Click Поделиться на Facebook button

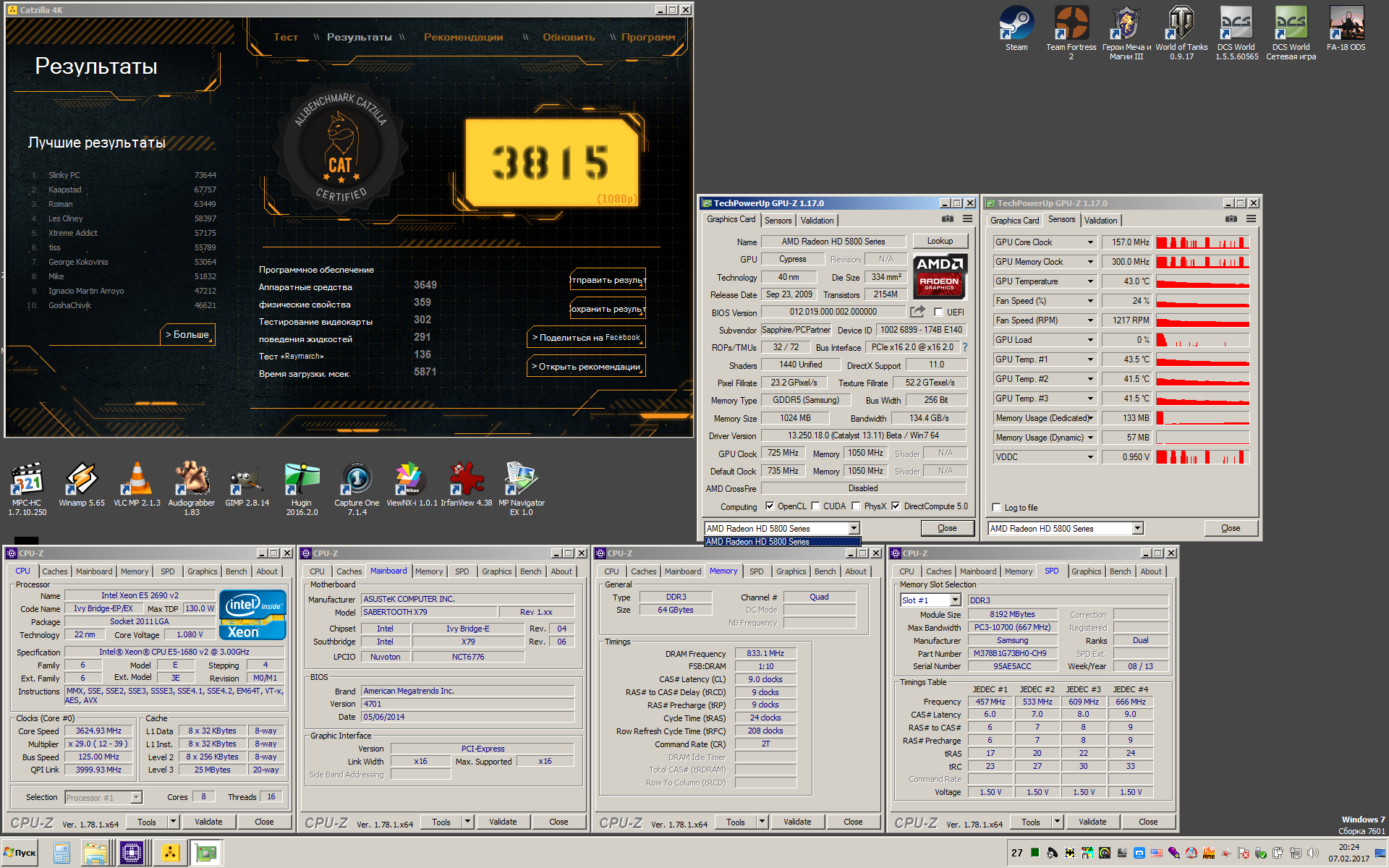[x=587, y=337]
